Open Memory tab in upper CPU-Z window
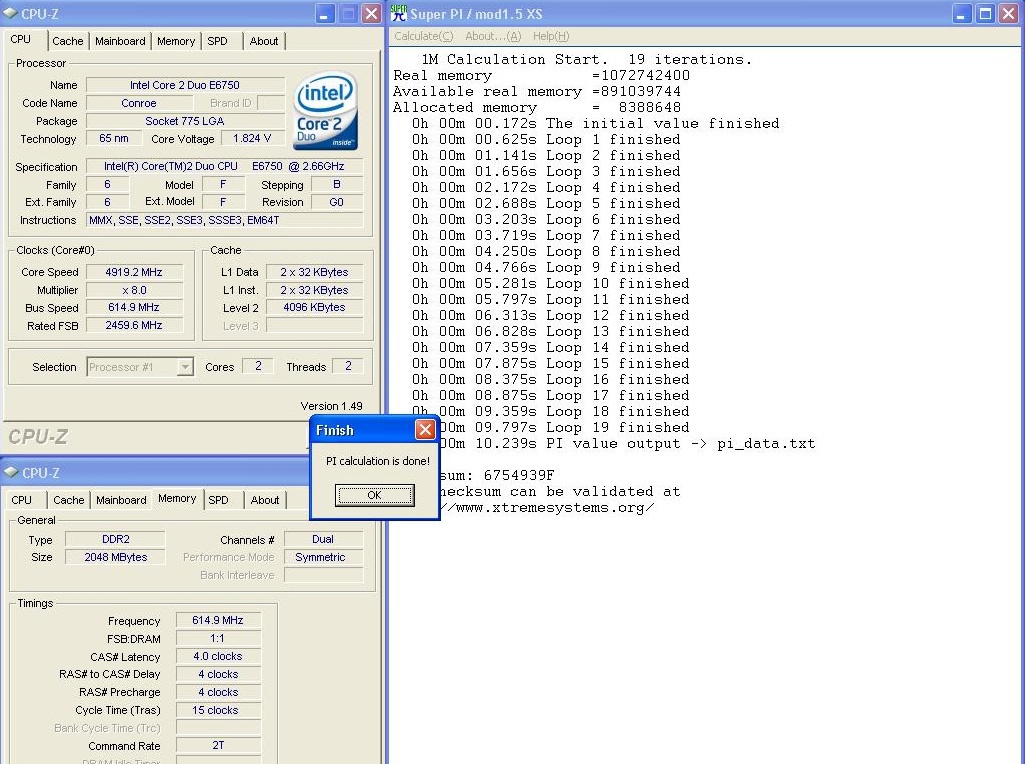Screen dimensions: 1025x764 [176, 41]
